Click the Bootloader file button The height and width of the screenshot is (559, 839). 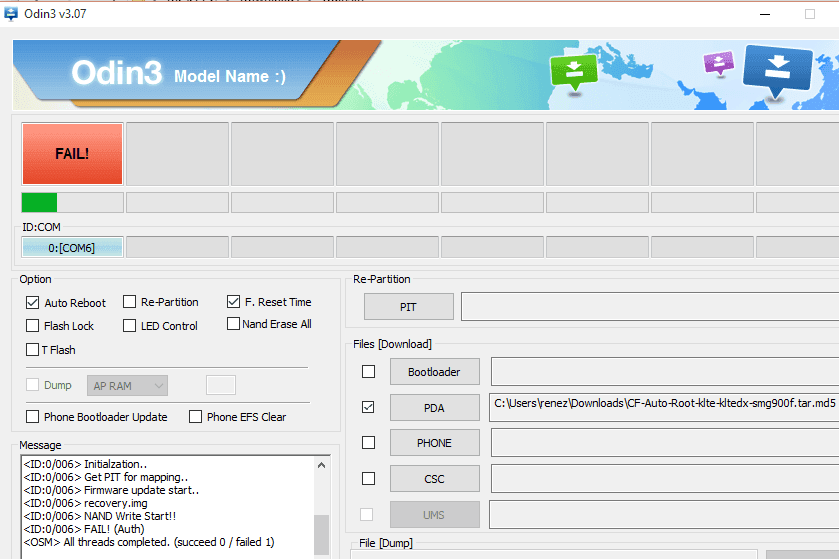click(x=434, y=372)
